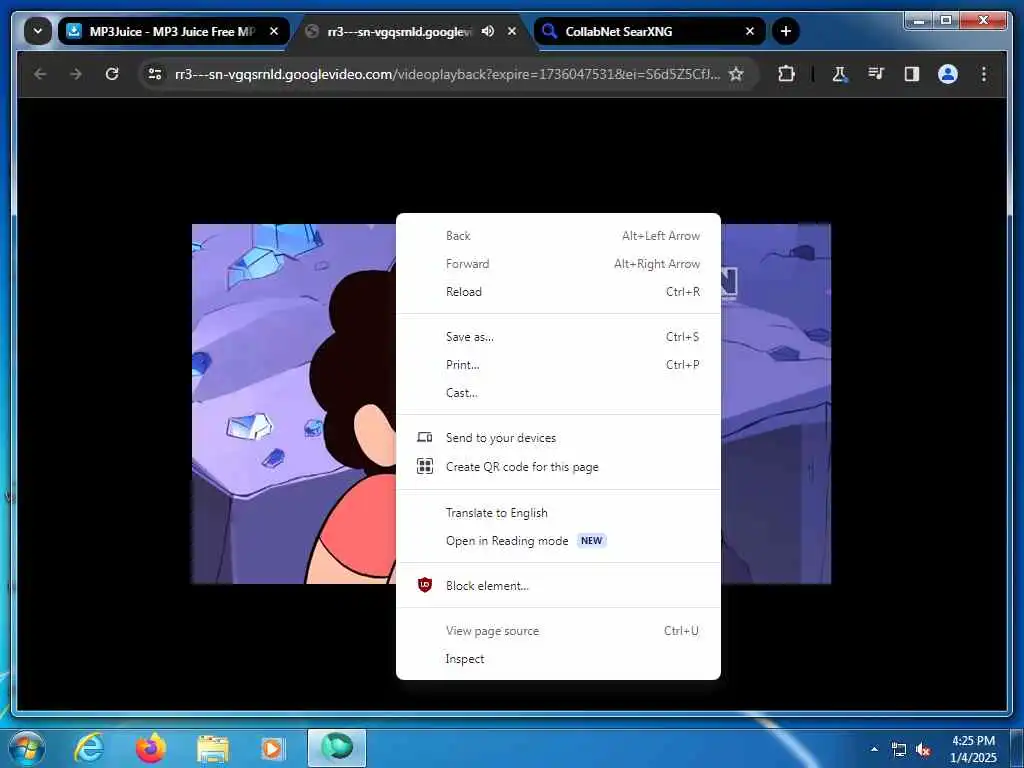Reload the page using toolbar icon
The height and width of the screenshot is (768, 1024).
(112, 74)
